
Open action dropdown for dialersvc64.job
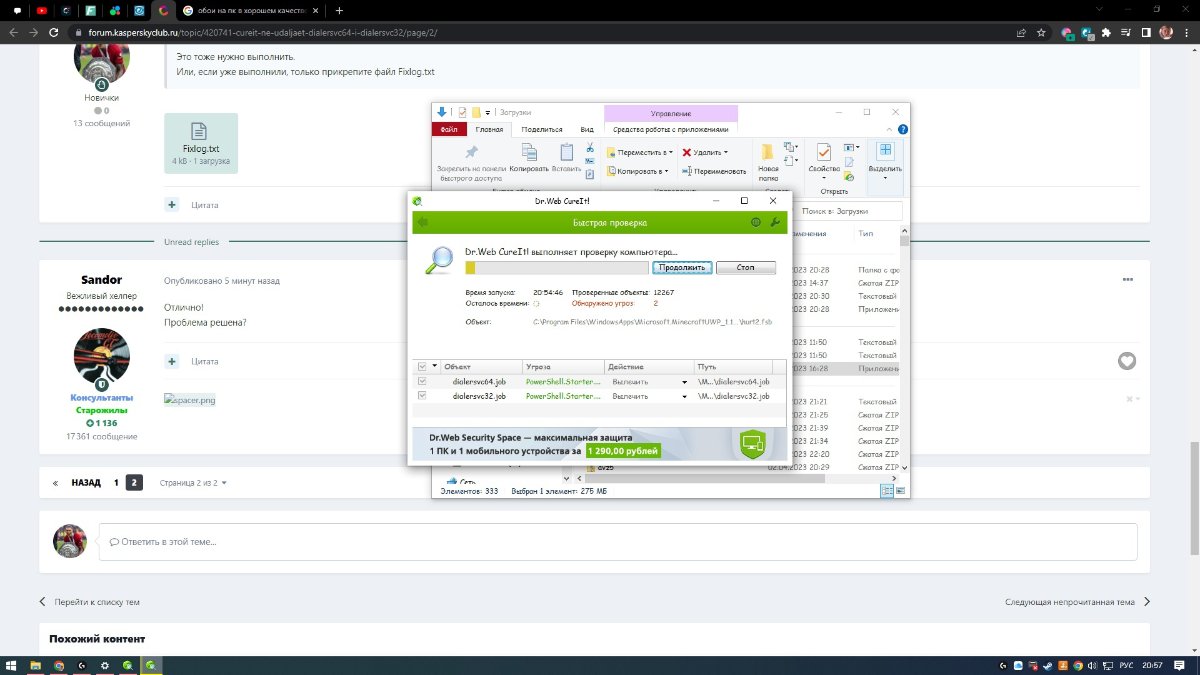coord(685,382)
